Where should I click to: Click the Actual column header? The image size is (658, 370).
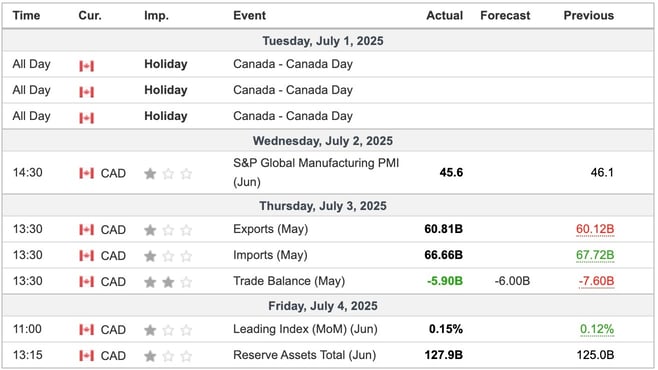pyautogui.click(x=445, y=16)
